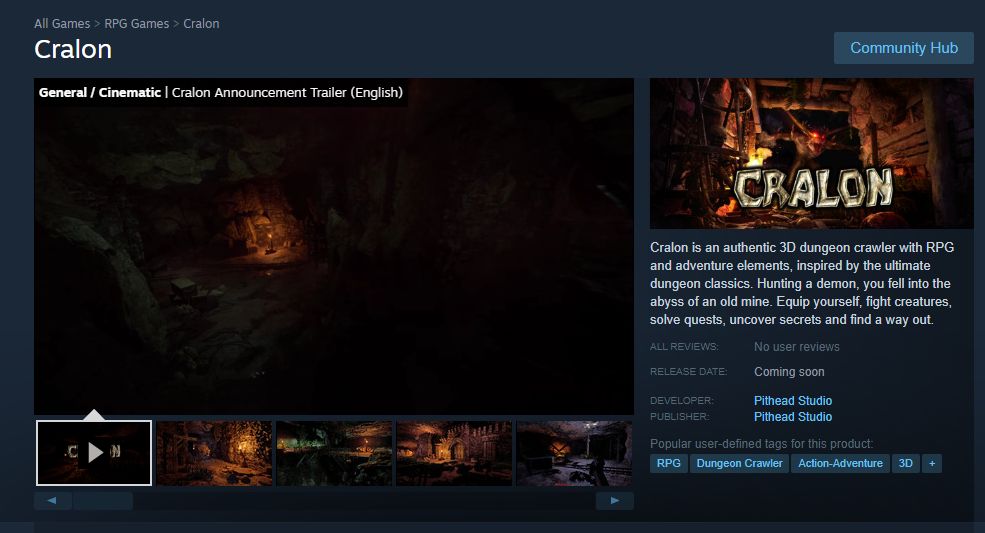This screenshot has width=985, height=533.
Task: Click the 'Coming soon' release date text
Action: [789, 372]
